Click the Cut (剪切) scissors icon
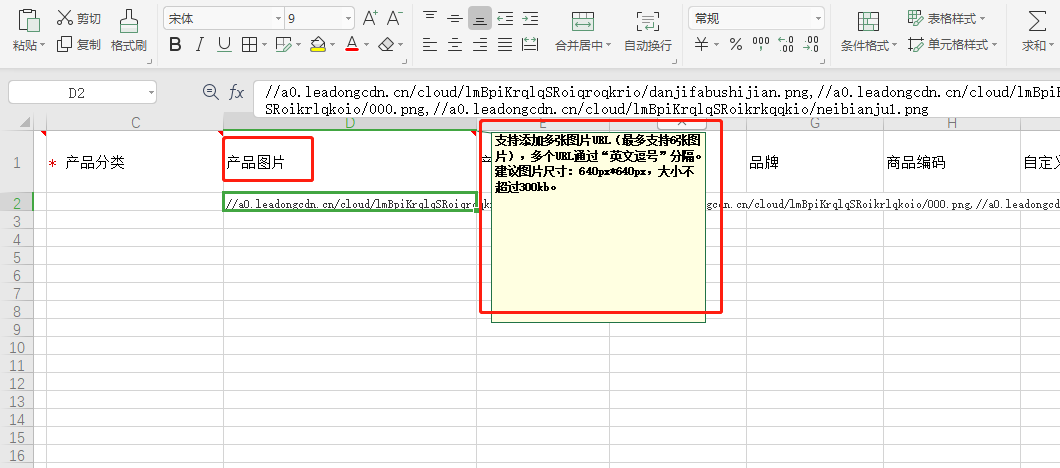The image size is (1060, 468). coord(65,18)
